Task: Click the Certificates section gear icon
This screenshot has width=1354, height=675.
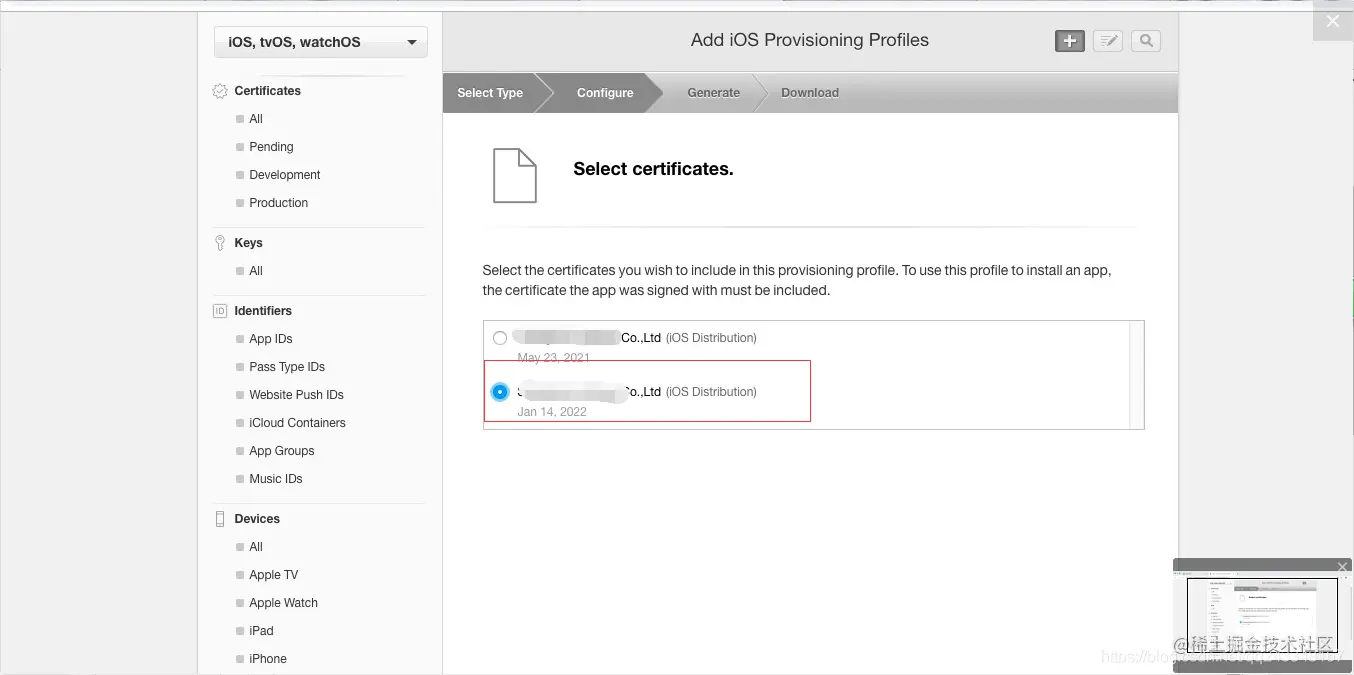Action: tap(220, 91)
